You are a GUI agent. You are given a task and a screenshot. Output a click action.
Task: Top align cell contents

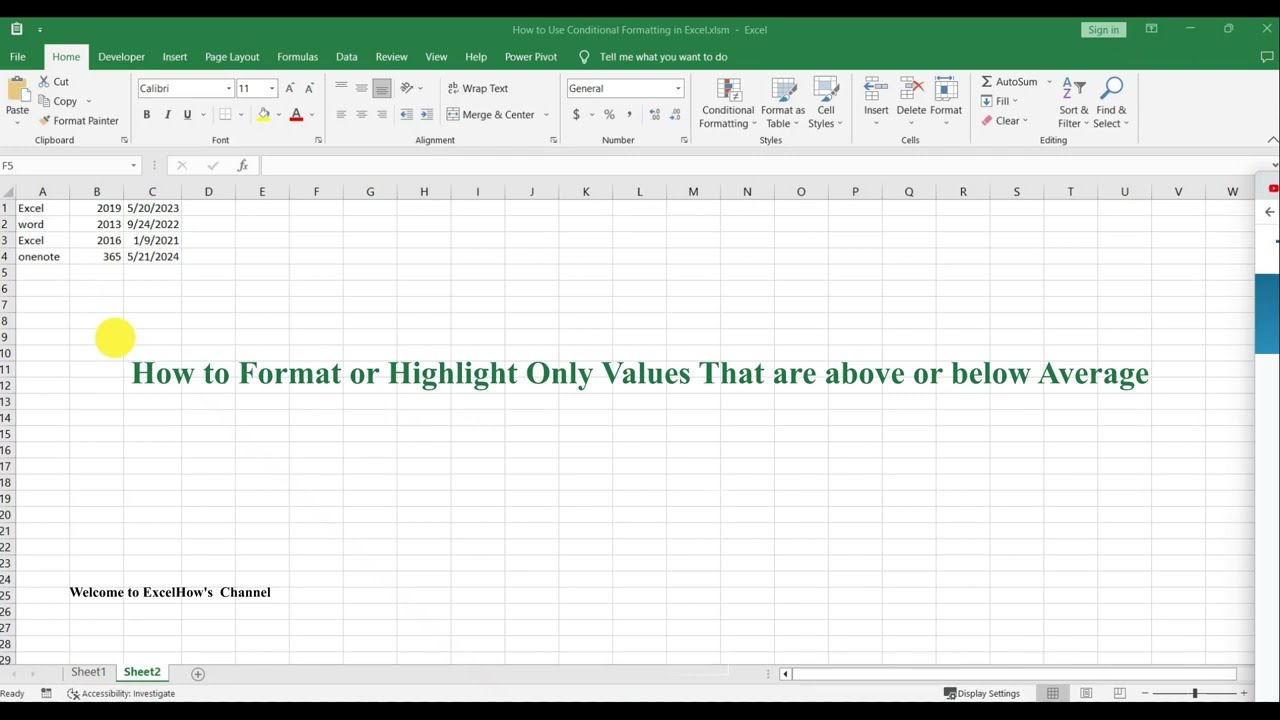(x=341, y=88)
